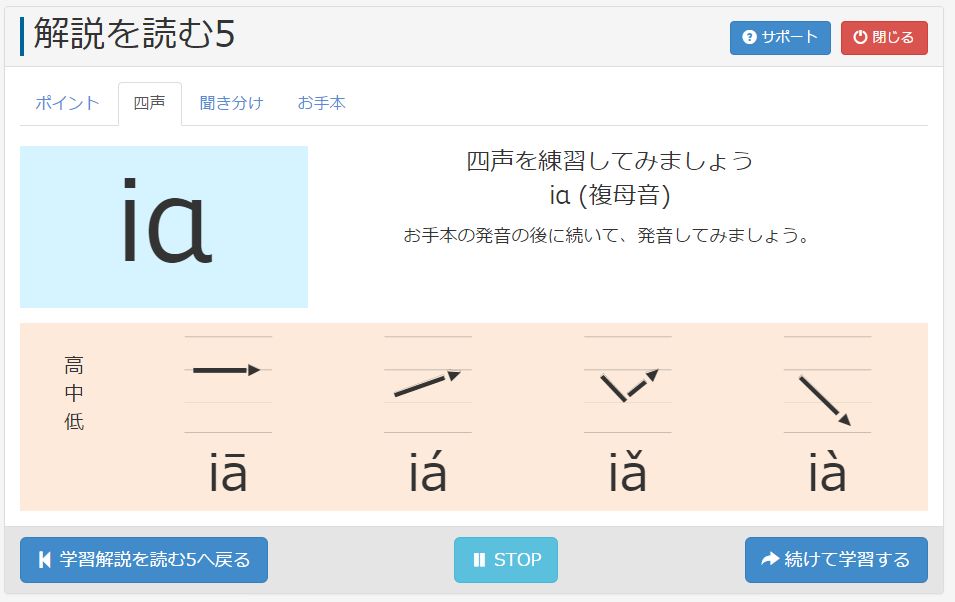Select the 四声 tab
The height and width of the screenshot is (602, 955).
tap(150, 103)
